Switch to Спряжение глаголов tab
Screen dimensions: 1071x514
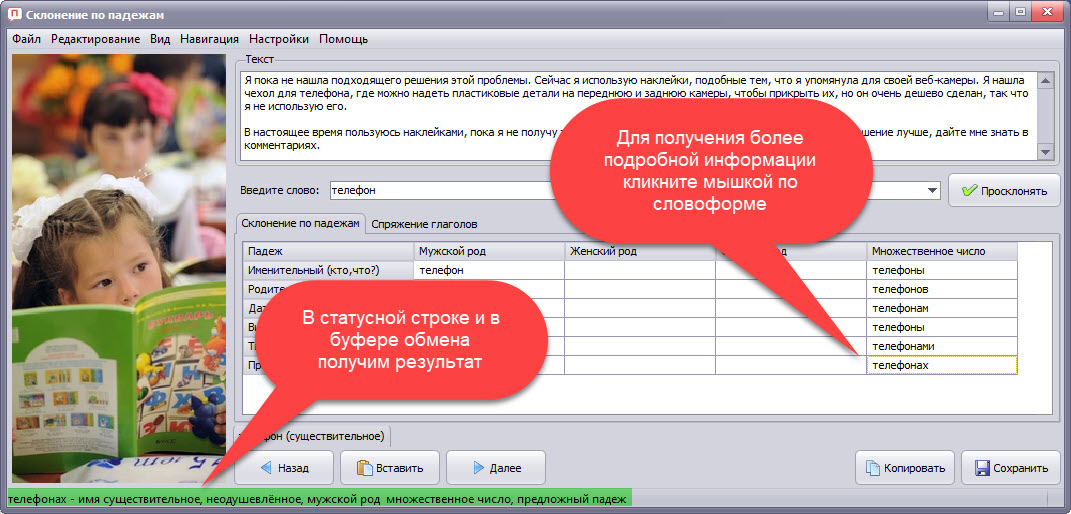point(424,224)
